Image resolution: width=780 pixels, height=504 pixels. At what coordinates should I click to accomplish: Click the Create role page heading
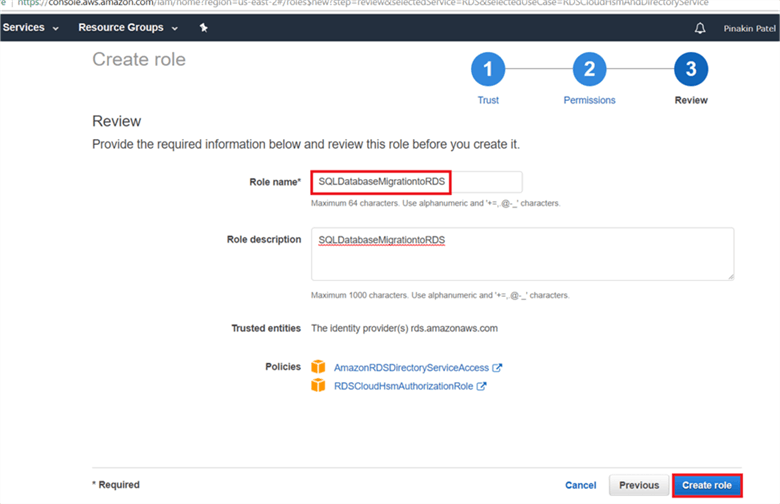pos(139,59)
